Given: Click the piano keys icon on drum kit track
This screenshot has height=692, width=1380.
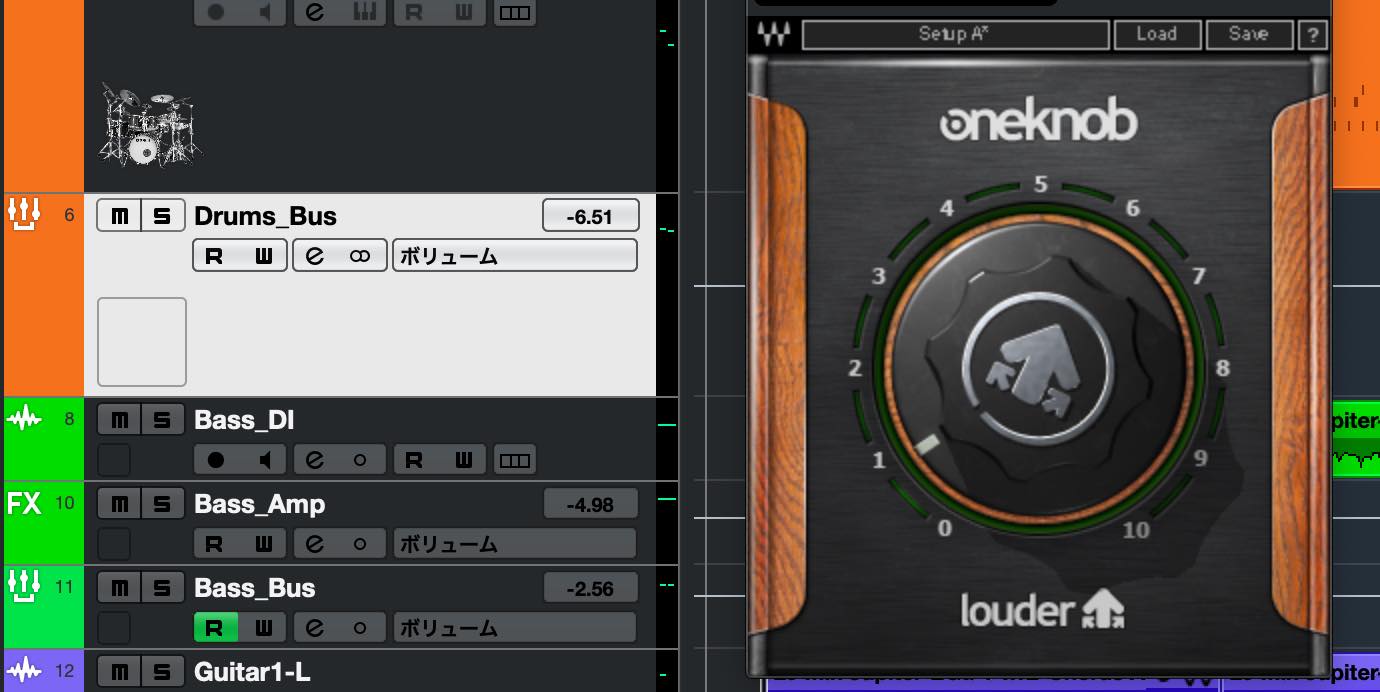Looking at the screenshot, I should click(363, 13).
